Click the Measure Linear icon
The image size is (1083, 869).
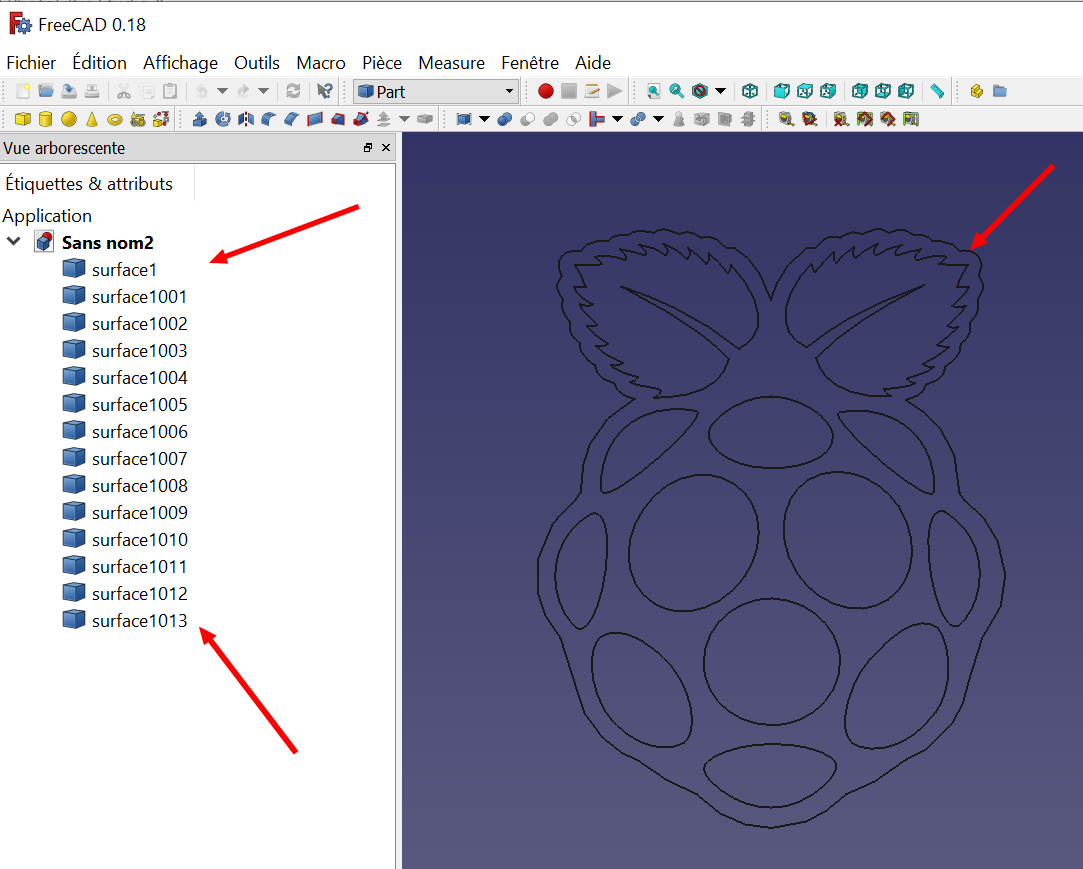787,120
